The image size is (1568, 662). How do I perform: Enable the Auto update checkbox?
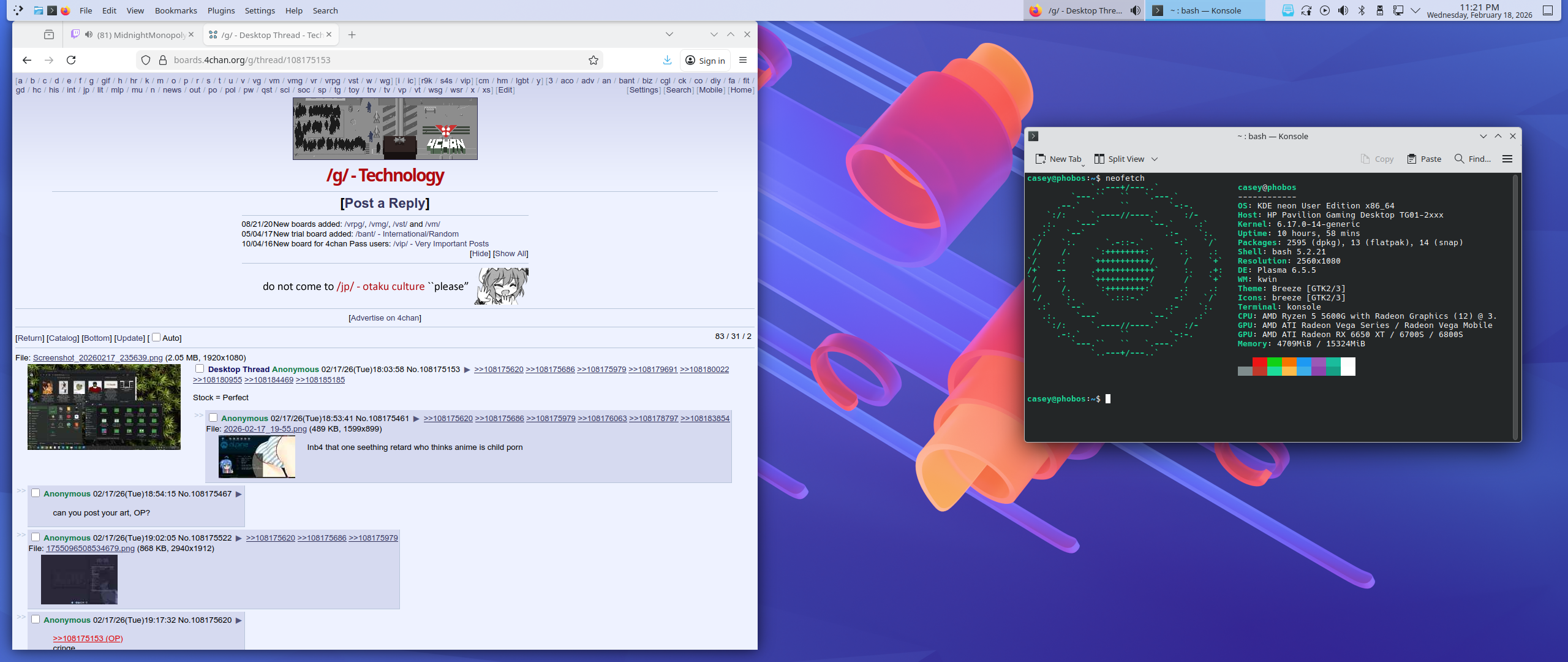pyautogui.click(x=156, y=337)
